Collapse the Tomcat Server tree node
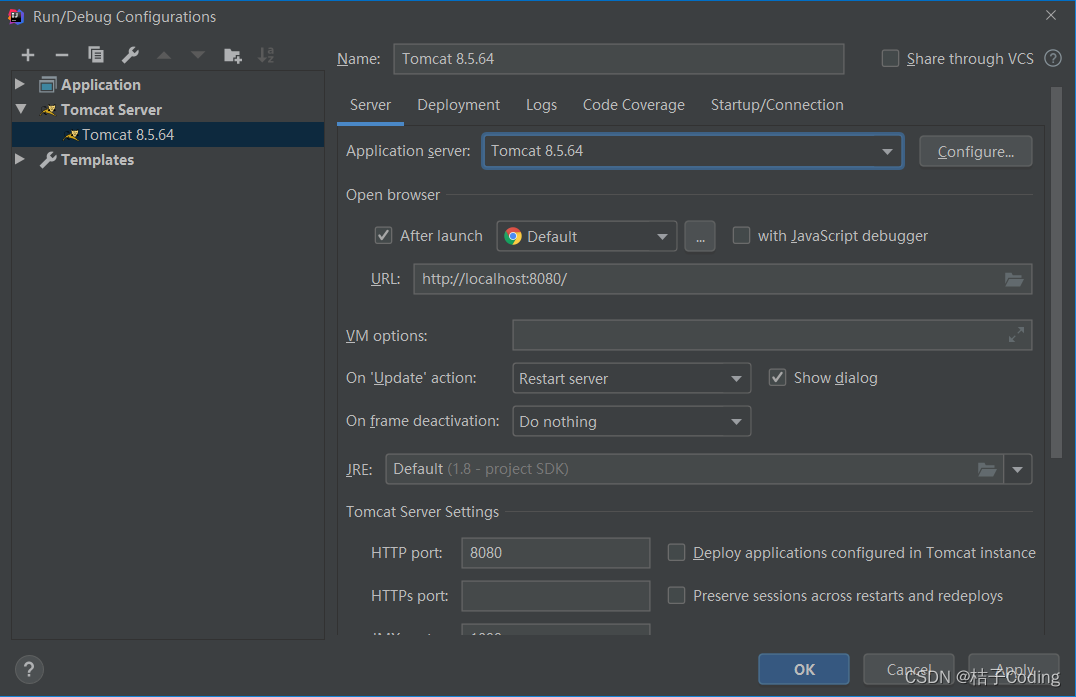The height and width of the screenshot is (697, 1076). (21, 108)
